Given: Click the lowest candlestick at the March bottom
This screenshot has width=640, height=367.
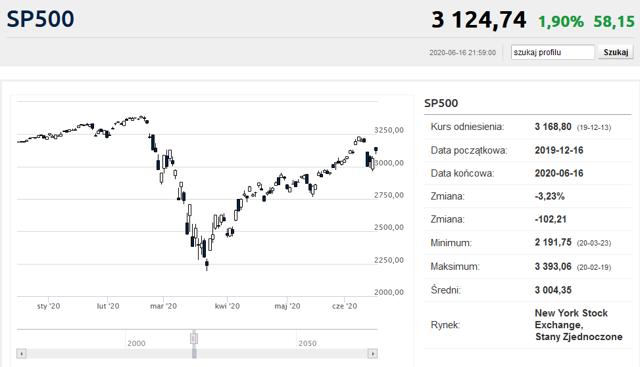Looking at the screenshot, I should pos(207,264).
